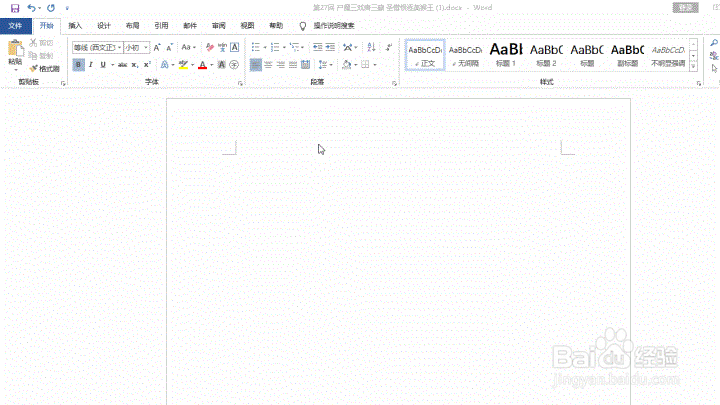The width and height of the screenshot is (720, 405).
Task: Switch to the Design tab
Action: (x=104, y=26)
